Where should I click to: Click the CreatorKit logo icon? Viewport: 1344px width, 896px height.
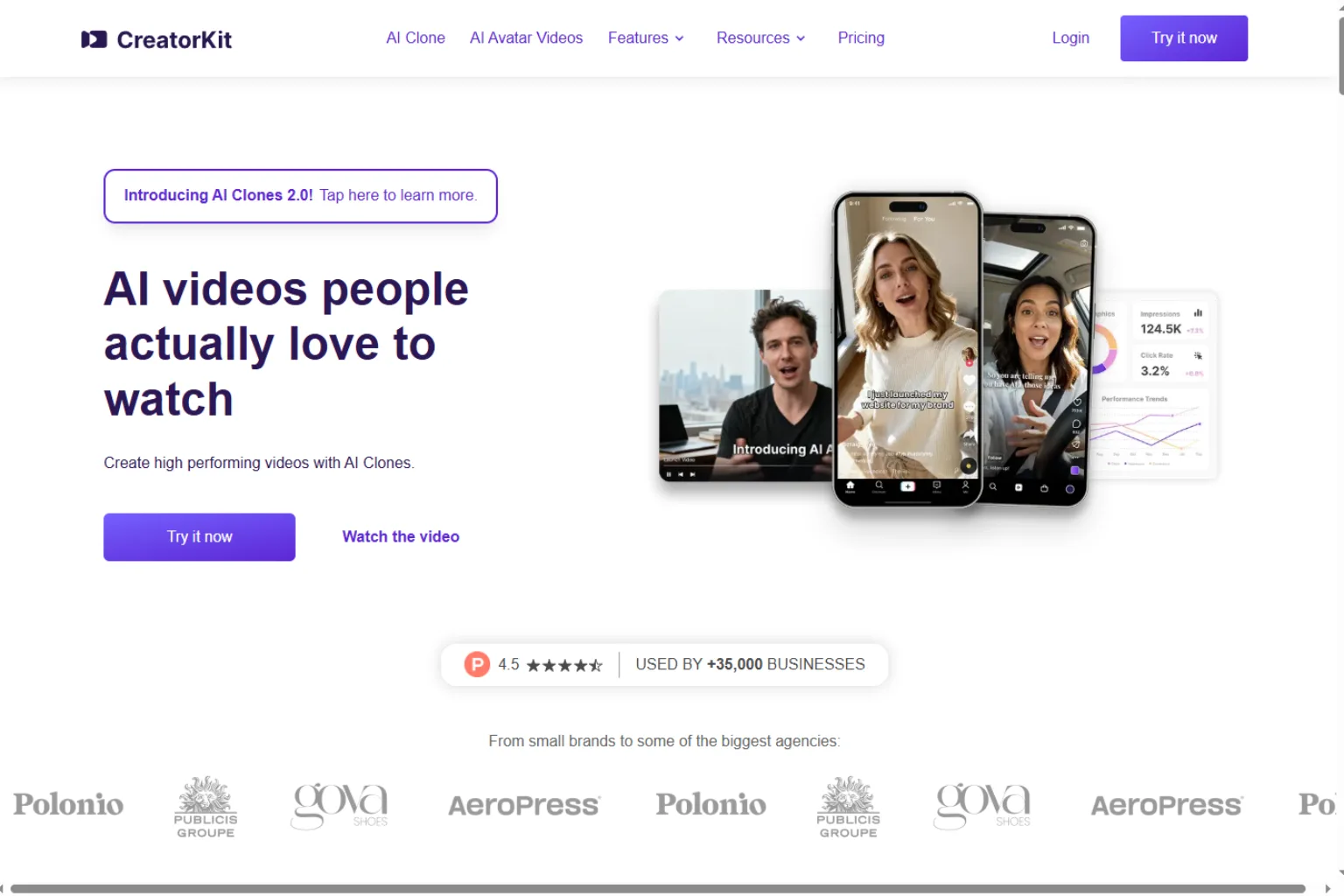[94, 39]
